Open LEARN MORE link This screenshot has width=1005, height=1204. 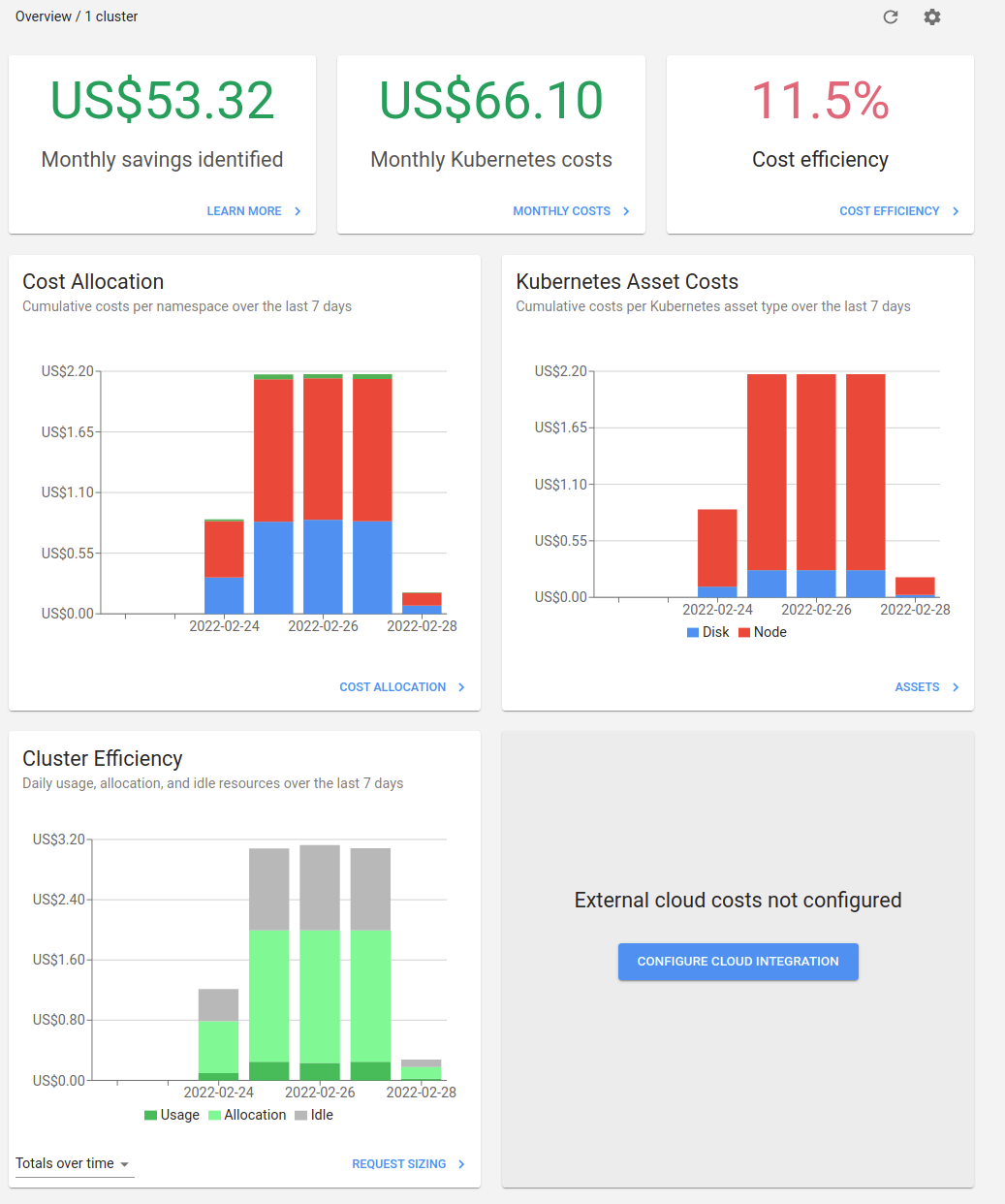click(244, 211)
